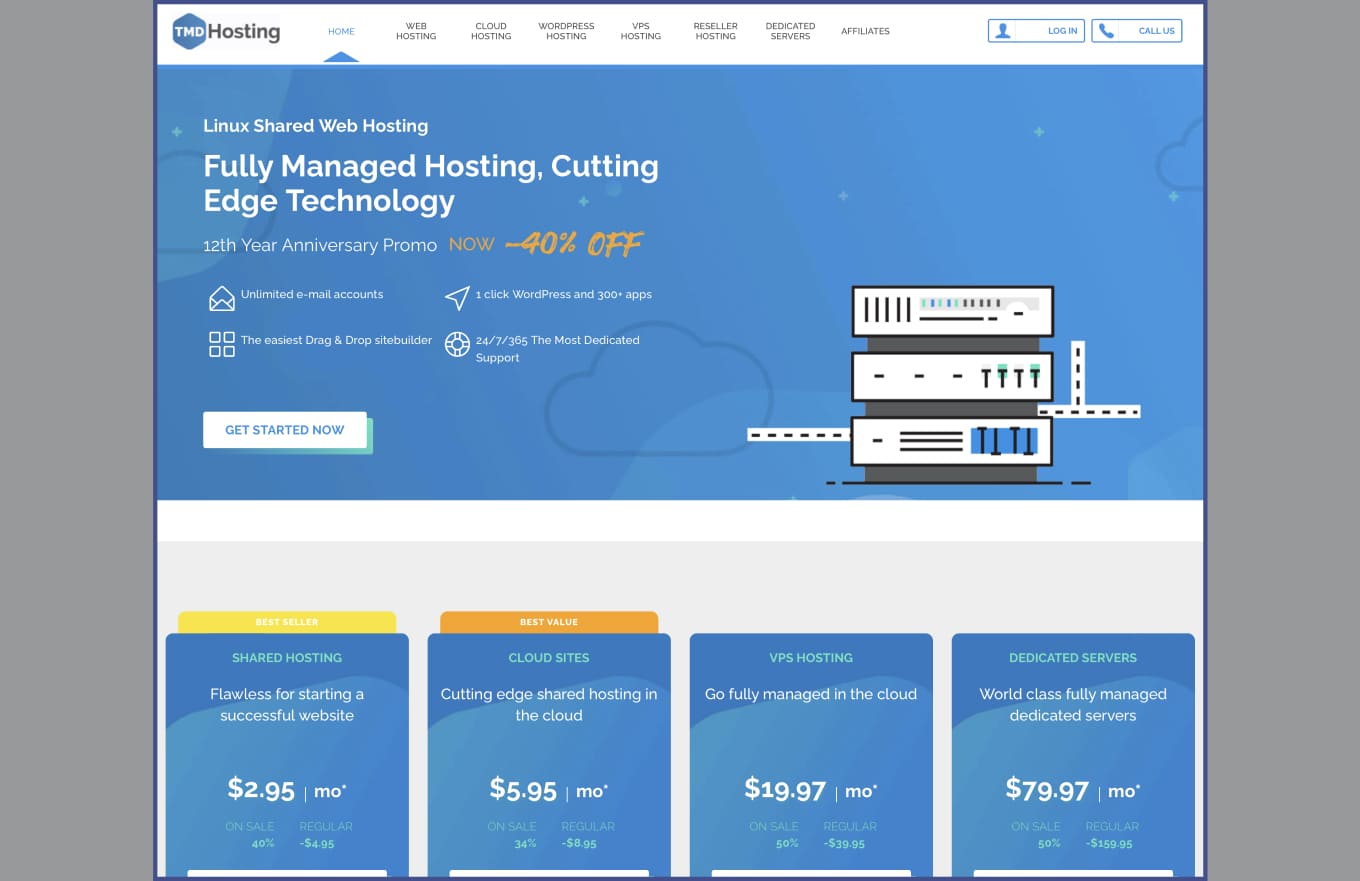Click the server stack illustration
This screenshot has height=881, width=1360.
click(950, 385)
